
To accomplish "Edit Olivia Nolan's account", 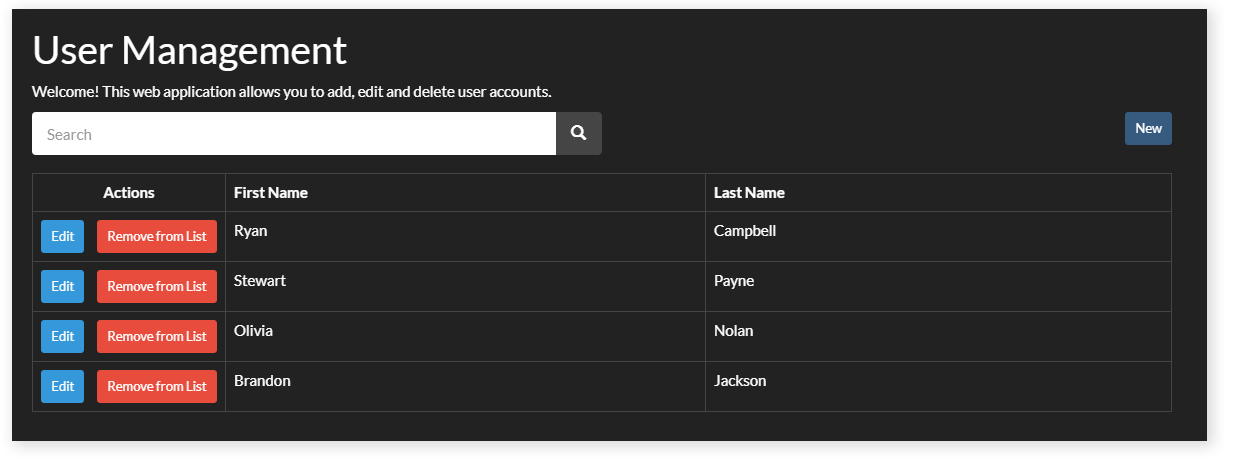I will tap(62, 337).
